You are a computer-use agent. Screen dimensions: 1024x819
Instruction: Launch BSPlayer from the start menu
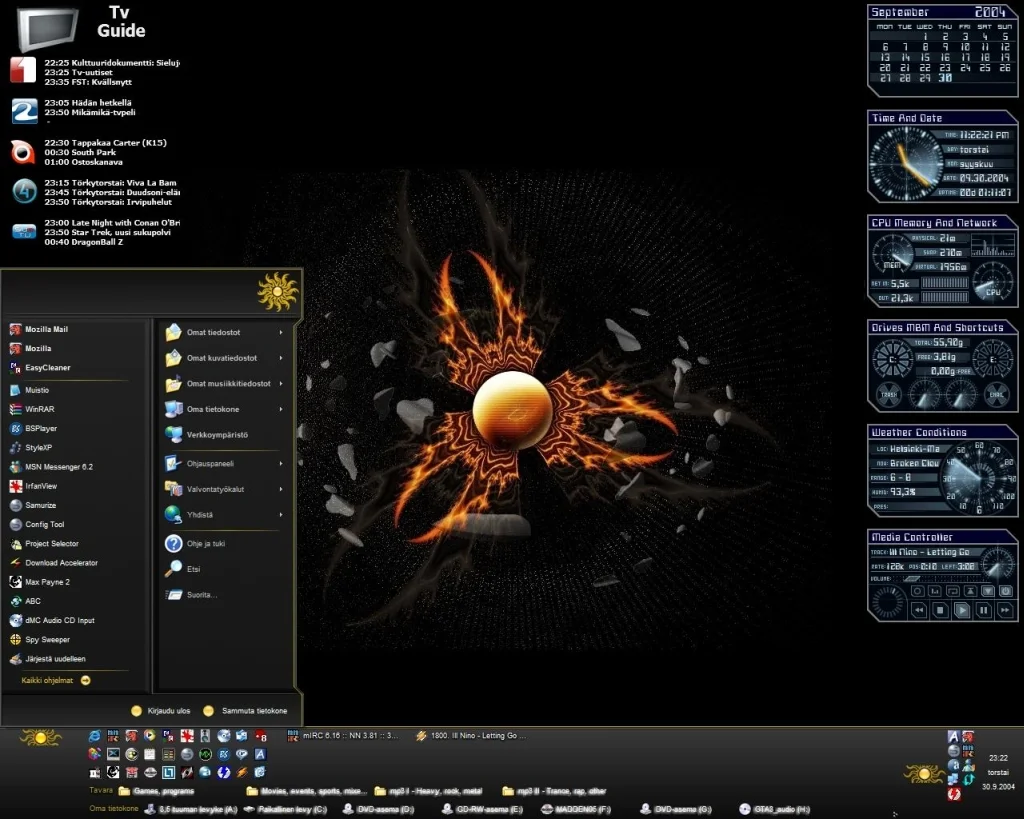pos(40,428)
